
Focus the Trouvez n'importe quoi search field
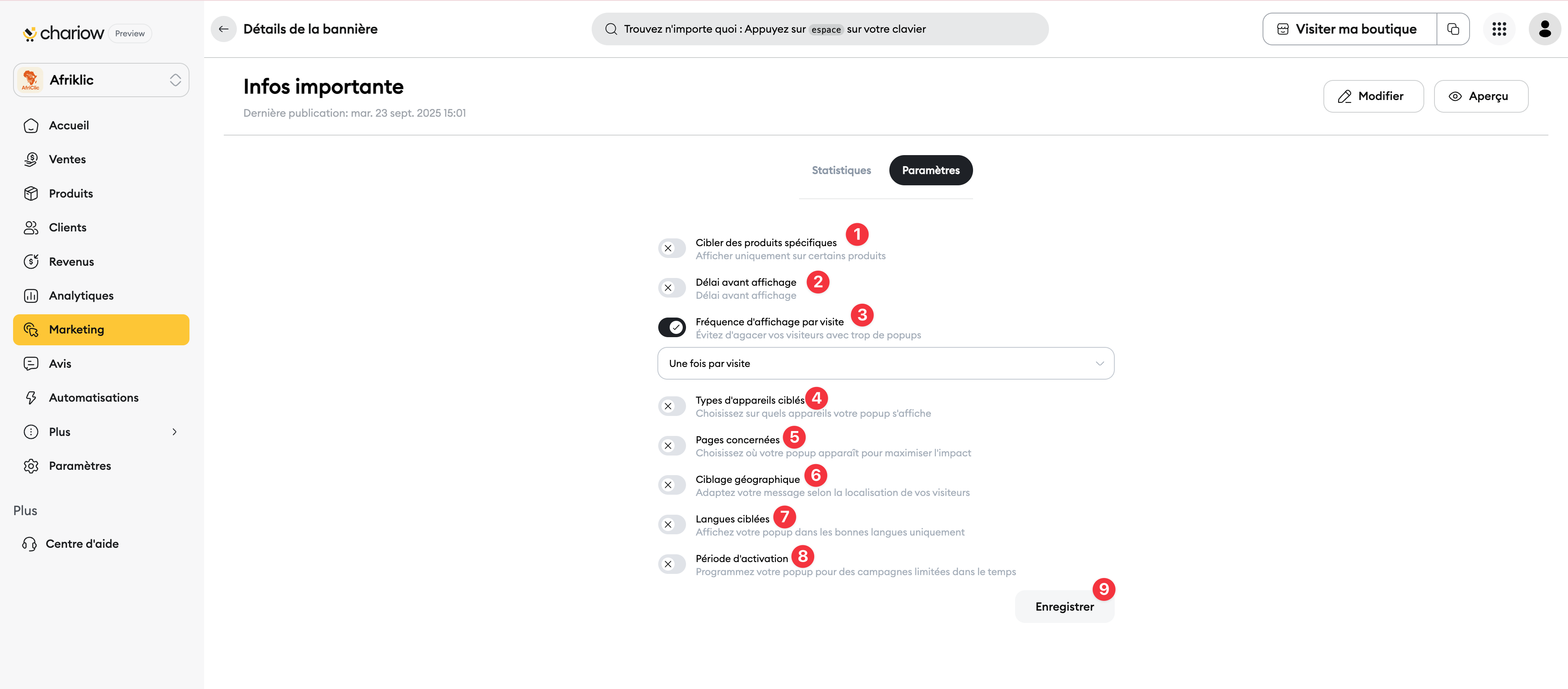tap(820, 29)
